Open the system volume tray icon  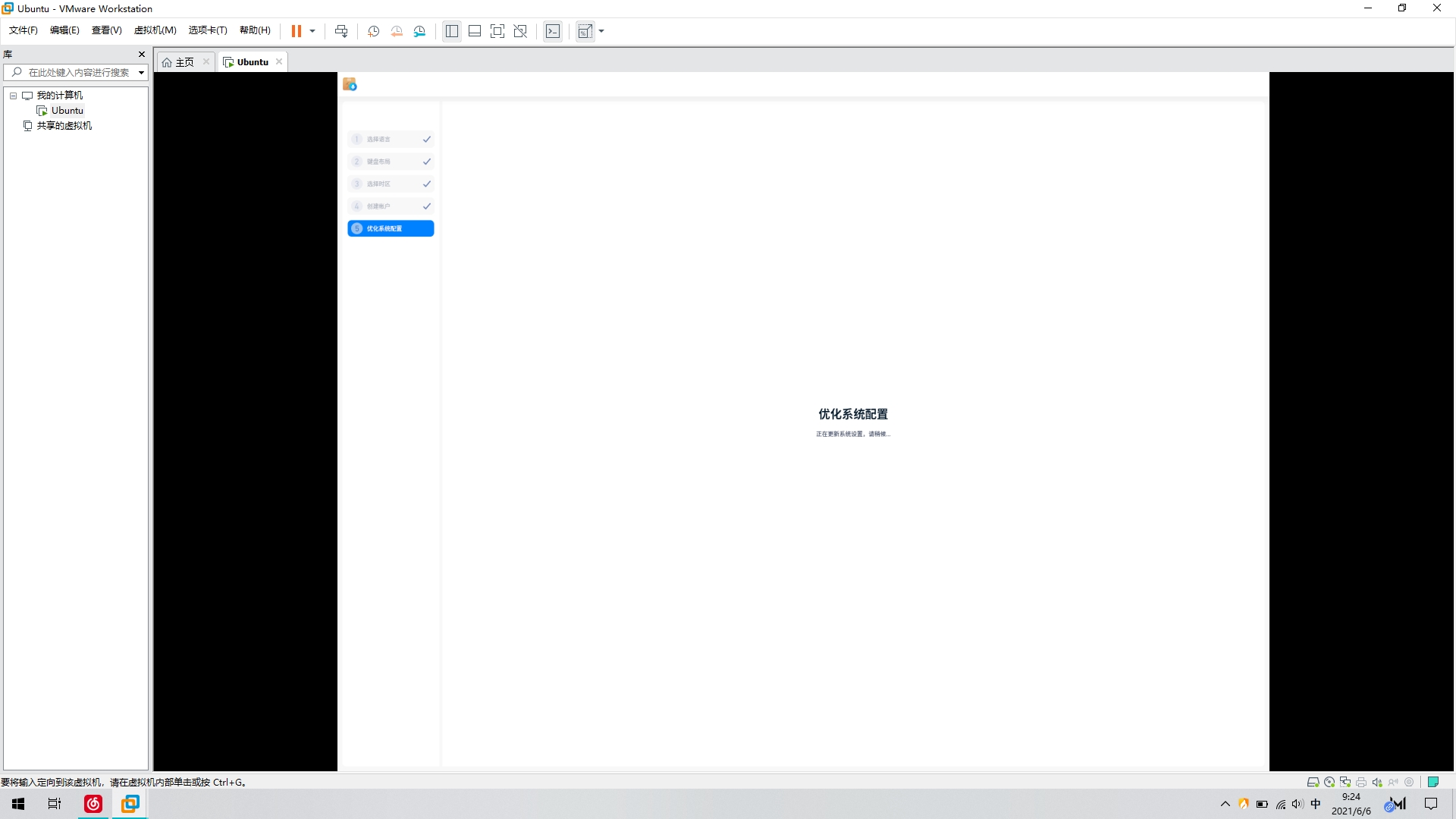click(x=1298, y=805)
